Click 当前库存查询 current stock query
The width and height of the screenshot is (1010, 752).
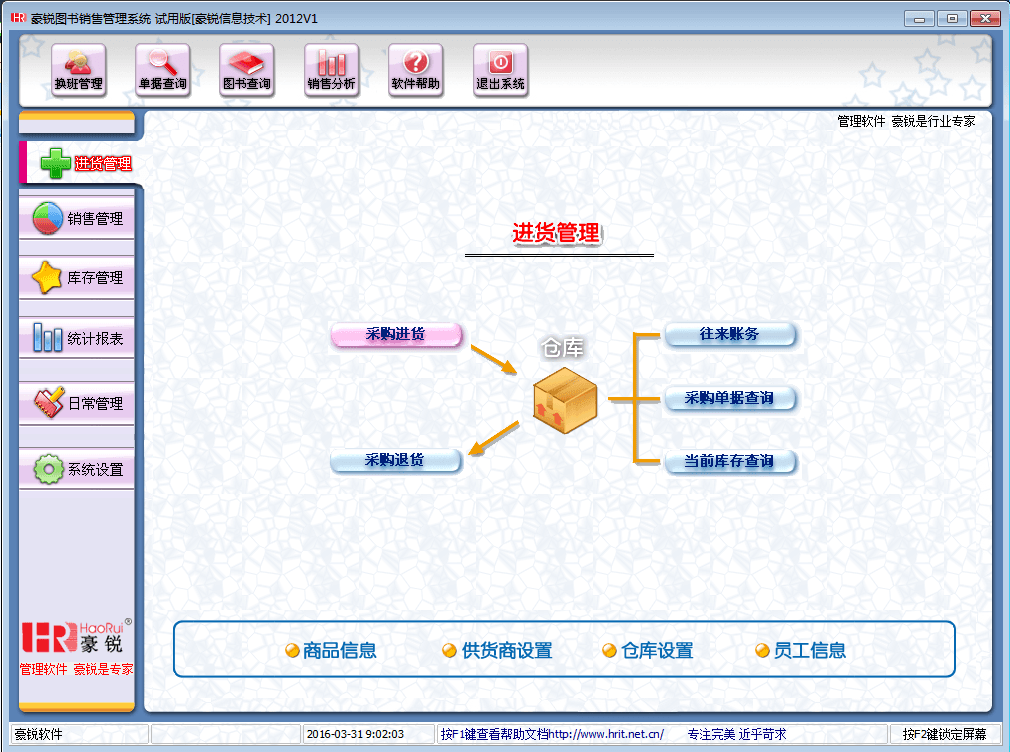[730, 461]
